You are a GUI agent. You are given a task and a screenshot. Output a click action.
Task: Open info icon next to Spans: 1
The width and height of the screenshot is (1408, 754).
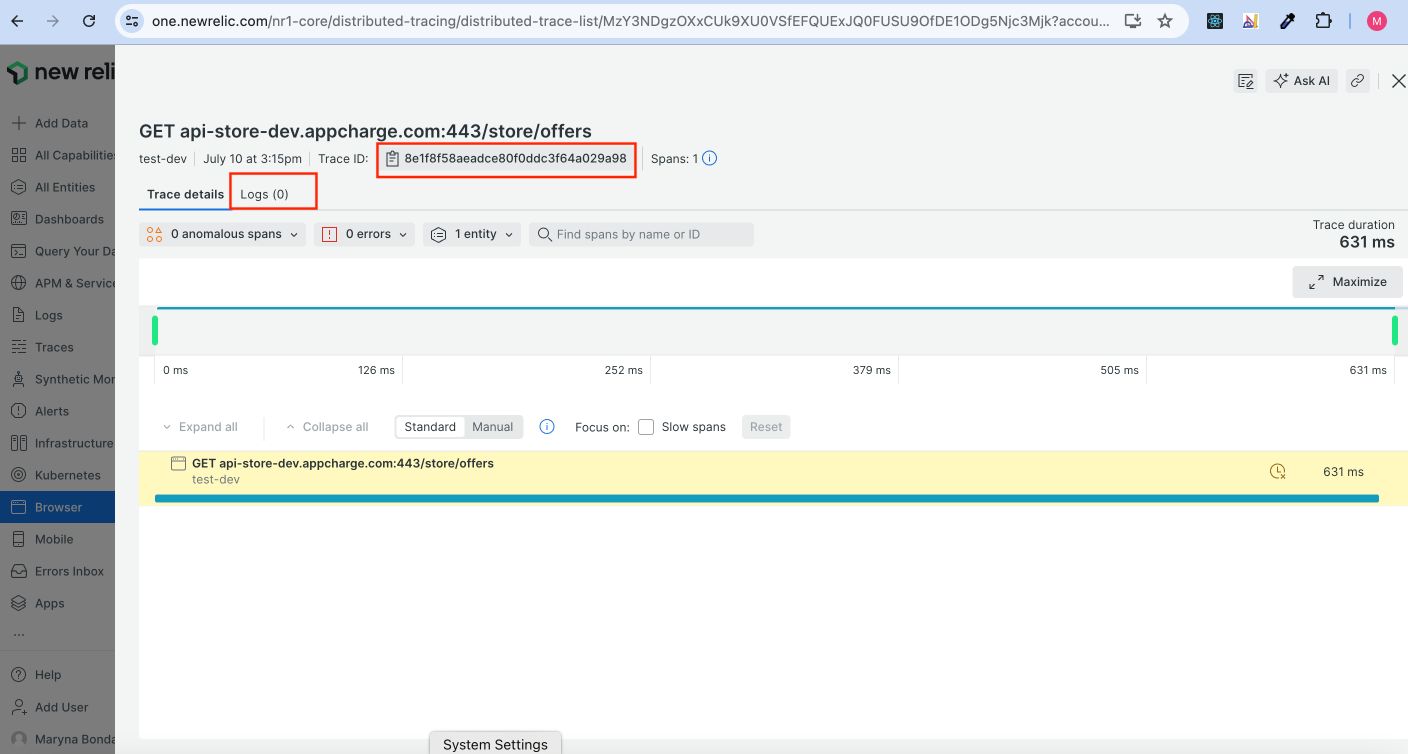pyautogui.click(x=710, y=158)
